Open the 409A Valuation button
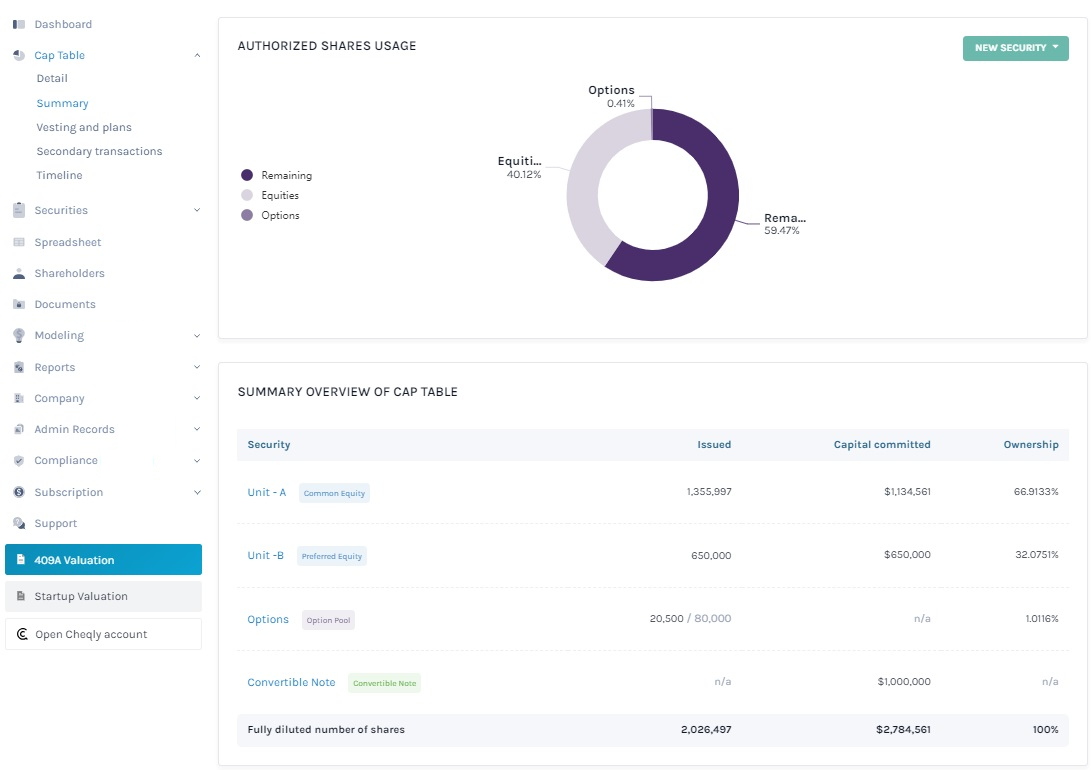The height and width of the screenshot is (770, 1091). point(103,560)
